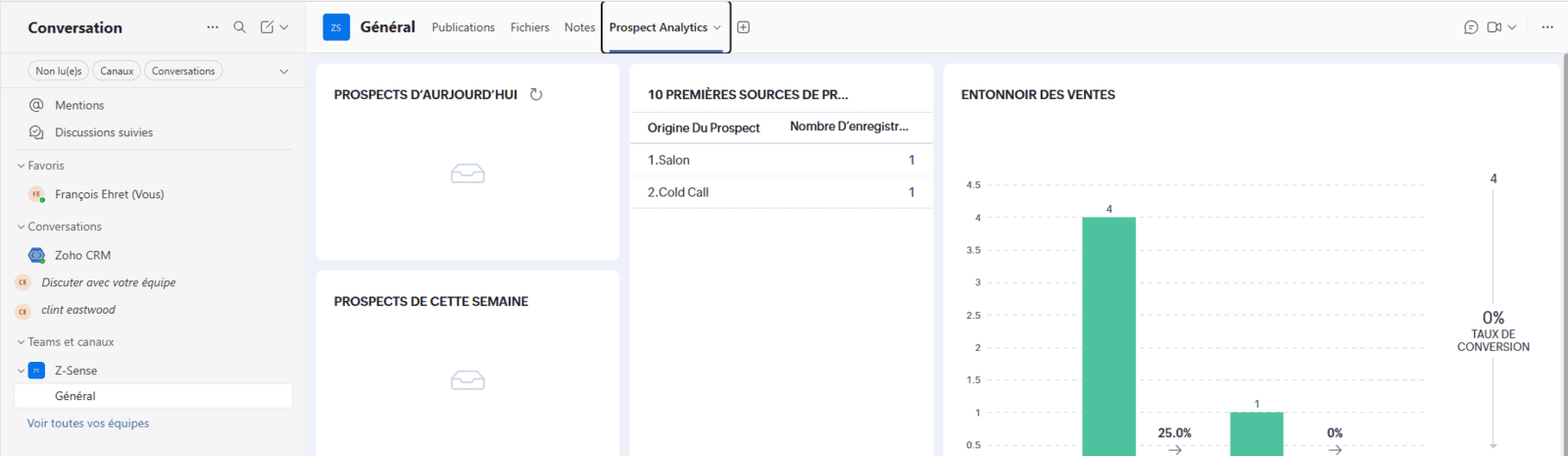Open Zoho CRM conversation

82,255
